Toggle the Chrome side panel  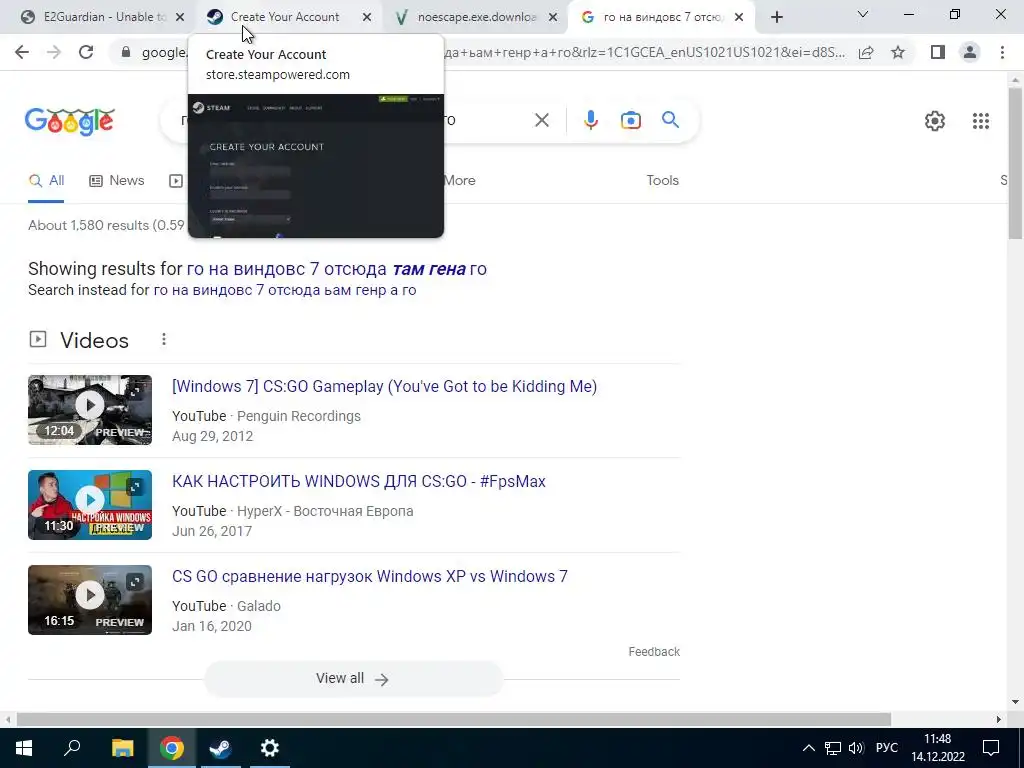(x=938, y=52)
